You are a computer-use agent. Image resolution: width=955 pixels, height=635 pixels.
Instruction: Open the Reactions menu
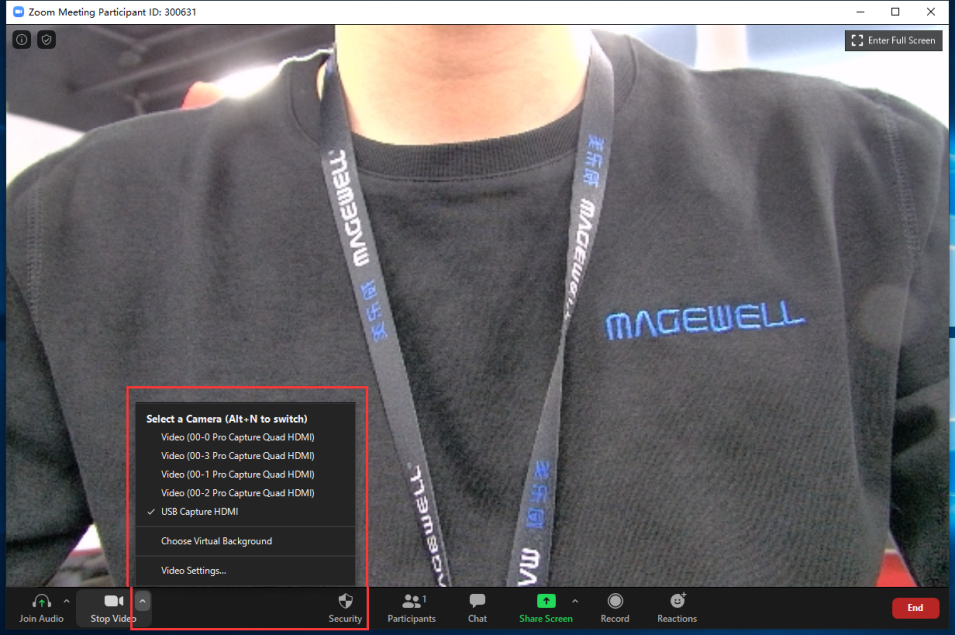677,608
